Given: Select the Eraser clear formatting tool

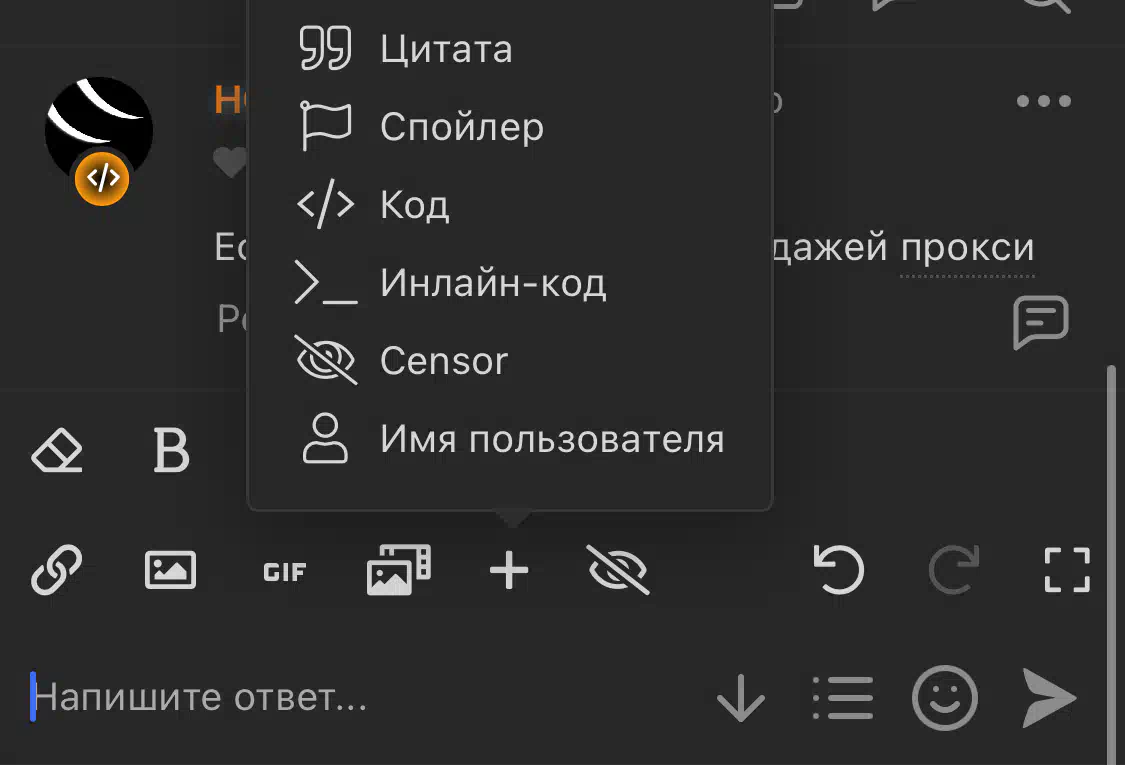Looking at the screenshot, I should (57, 451).
